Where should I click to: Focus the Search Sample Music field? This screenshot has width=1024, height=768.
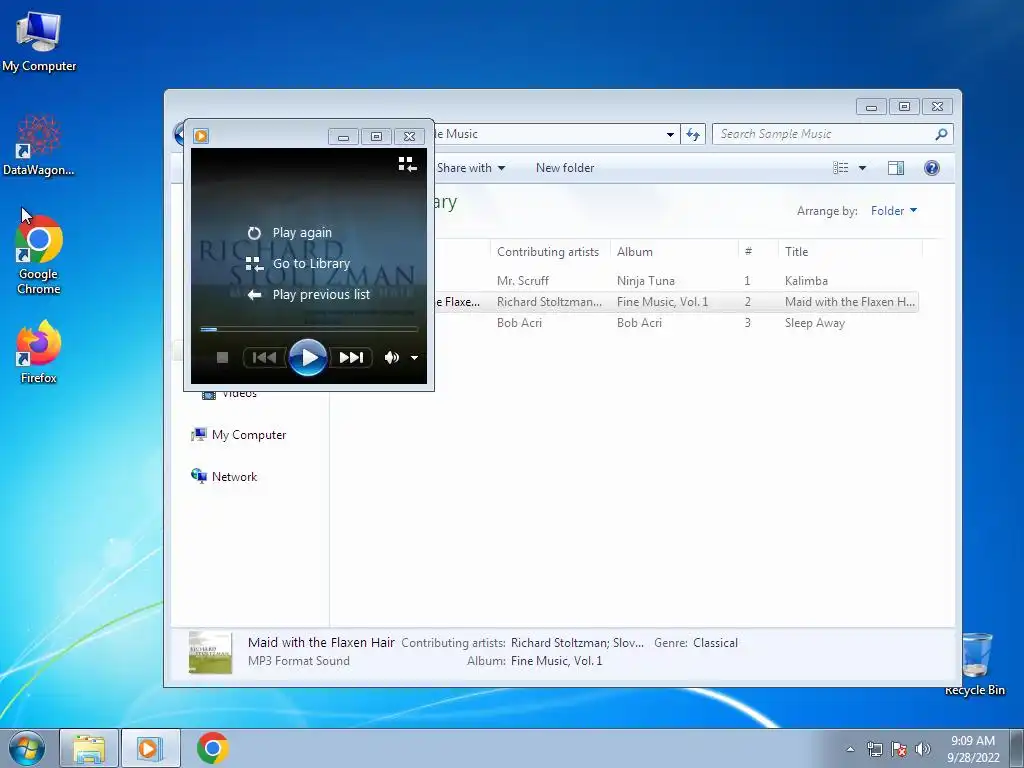(x=823, y=134)
